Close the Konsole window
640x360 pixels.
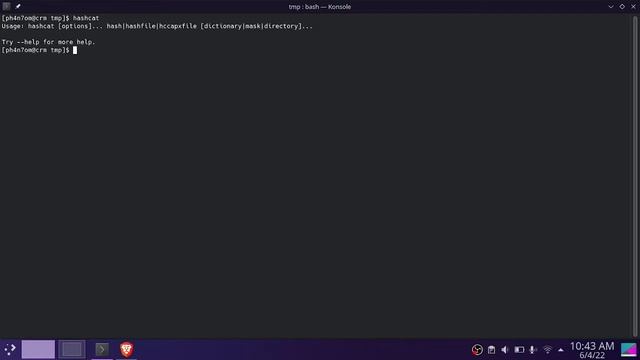click(633, 7)
